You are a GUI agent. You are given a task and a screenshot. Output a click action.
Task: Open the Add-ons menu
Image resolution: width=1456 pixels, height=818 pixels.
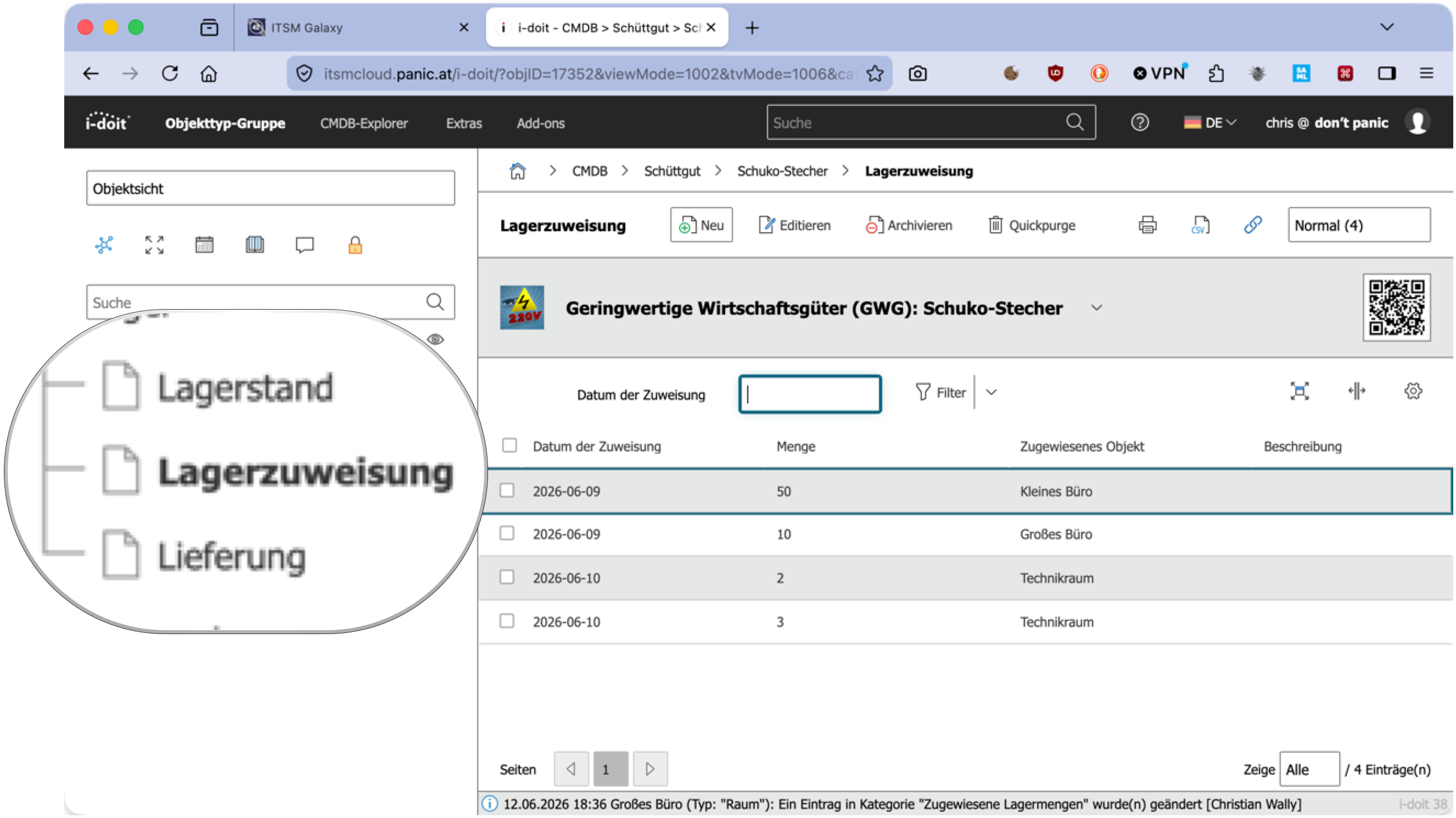(540, 122)
